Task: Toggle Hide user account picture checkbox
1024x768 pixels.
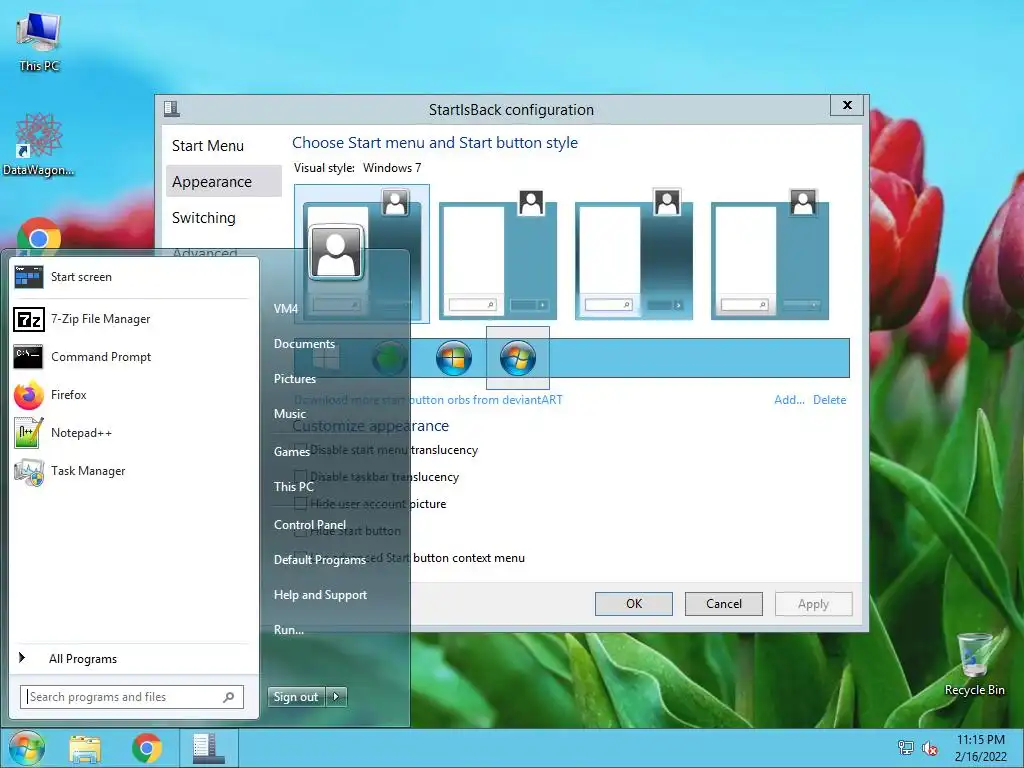Action: point(300,504)
